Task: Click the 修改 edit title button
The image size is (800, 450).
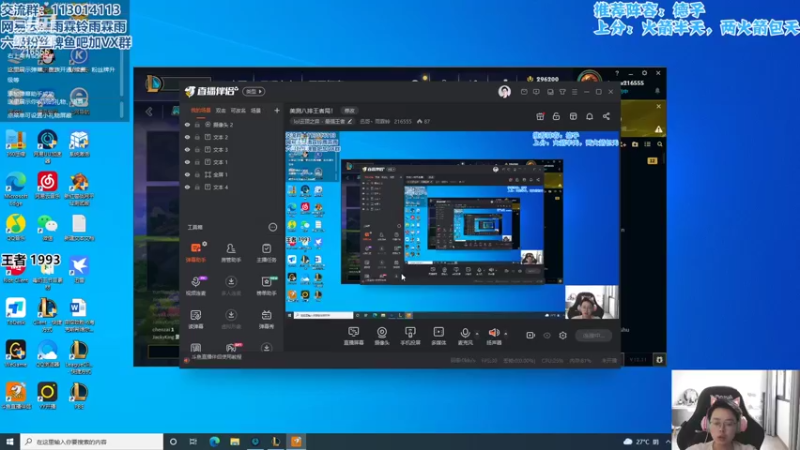Action: click(x=349, y=110)
